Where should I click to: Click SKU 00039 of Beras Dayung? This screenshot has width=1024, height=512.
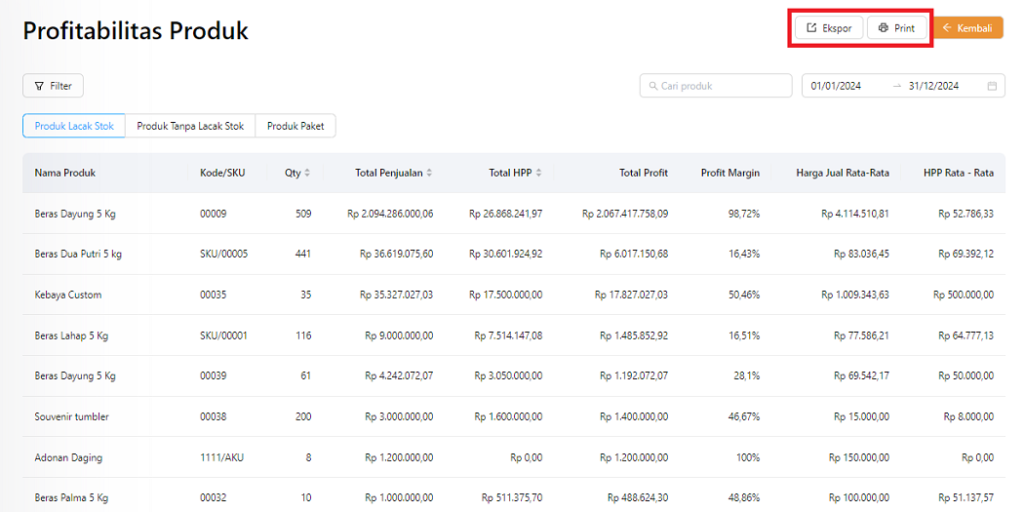coord(214,376)
